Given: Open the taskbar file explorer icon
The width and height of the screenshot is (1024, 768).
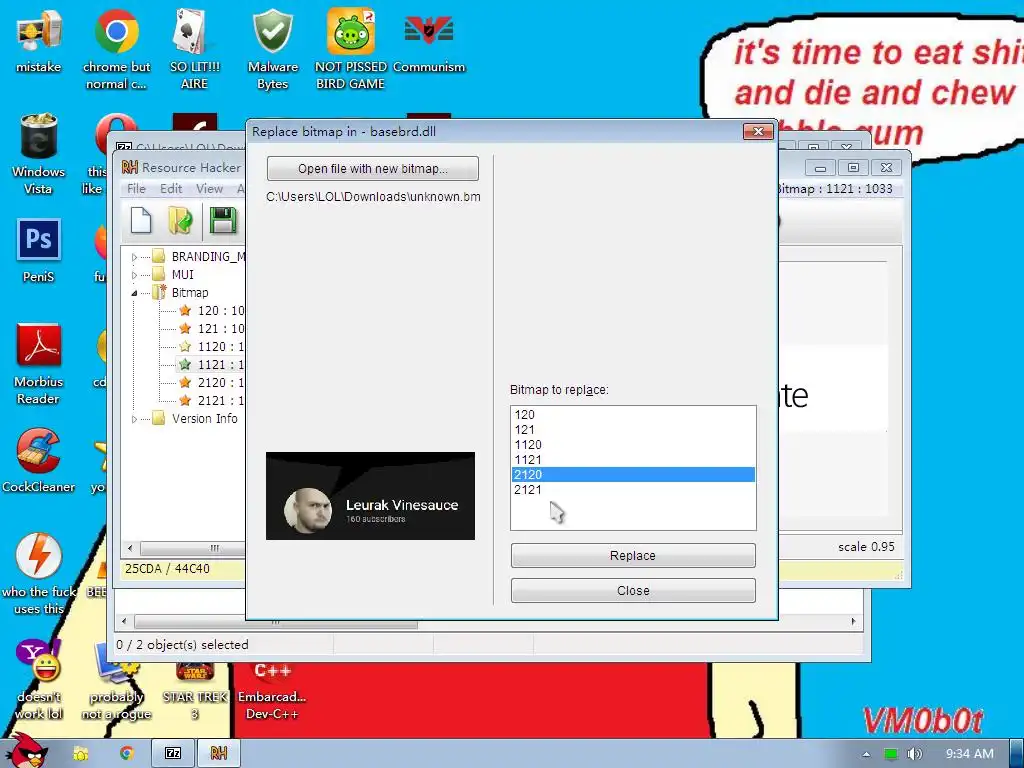Looking at the screenshot, I should 81,754.
